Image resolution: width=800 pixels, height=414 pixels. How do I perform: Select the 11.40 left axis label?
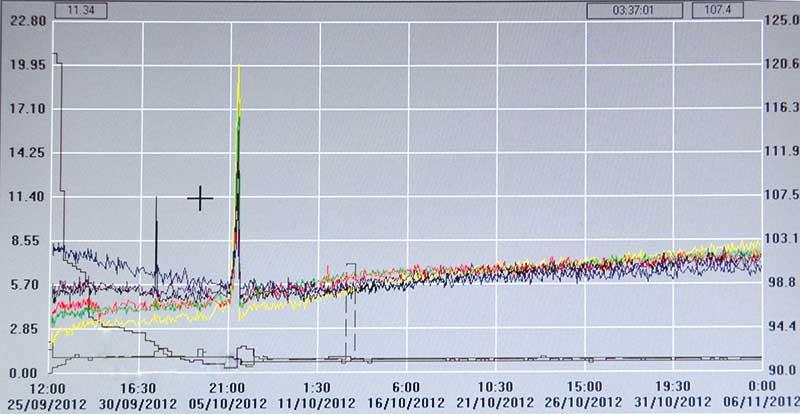point(23,197)
